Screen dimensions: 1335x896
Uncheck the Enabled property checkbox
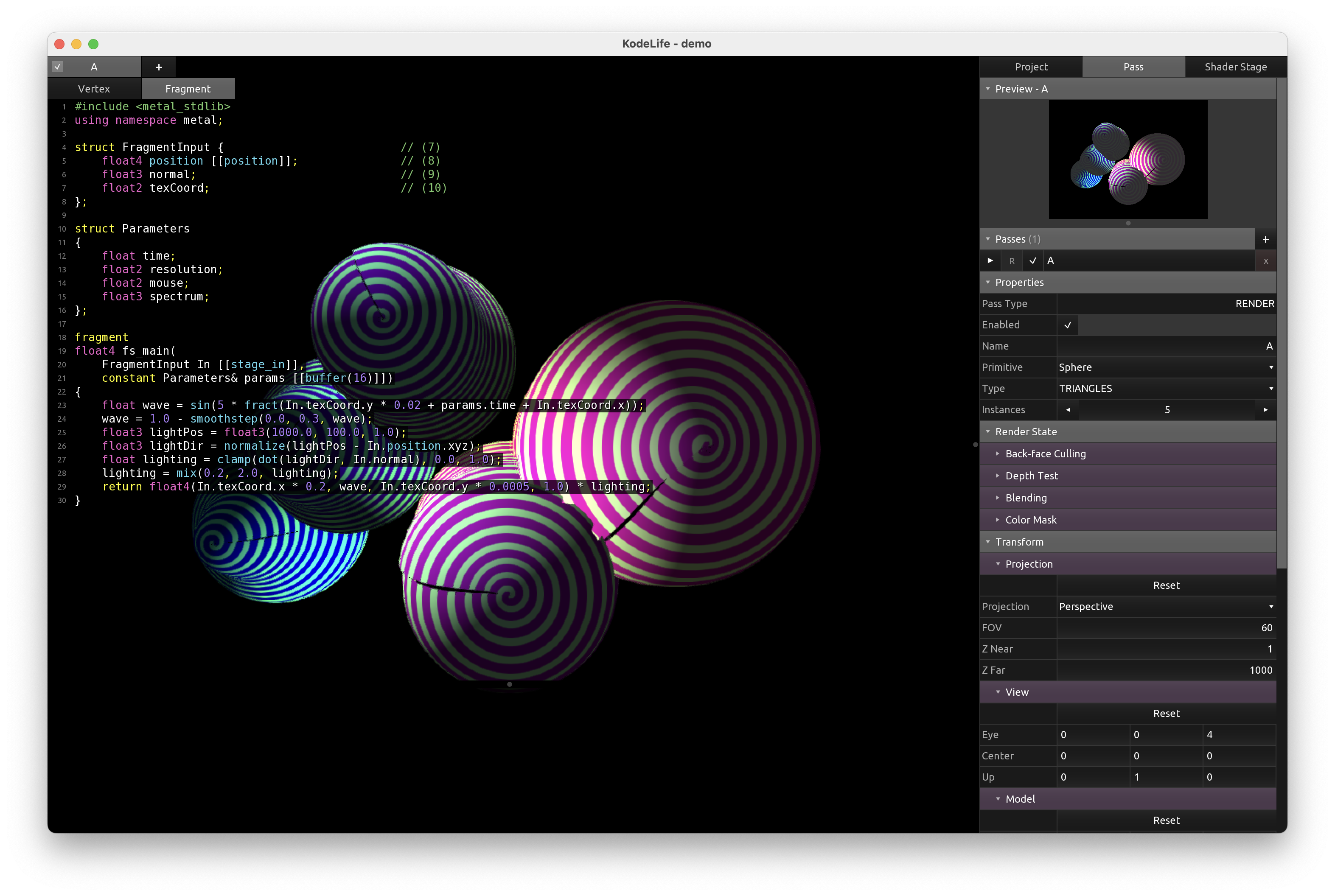(x=1067, y=325)
